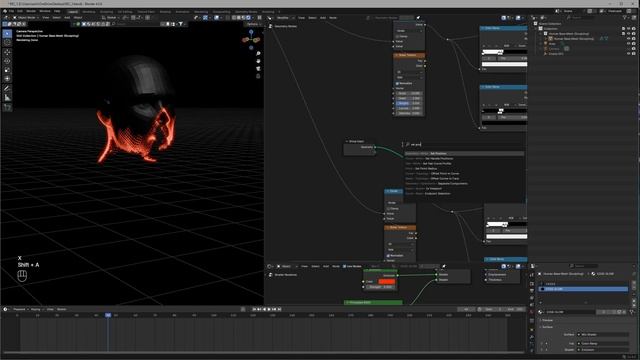
Task: Click the play animation button in timeline
Action: (x=269, y=309)
